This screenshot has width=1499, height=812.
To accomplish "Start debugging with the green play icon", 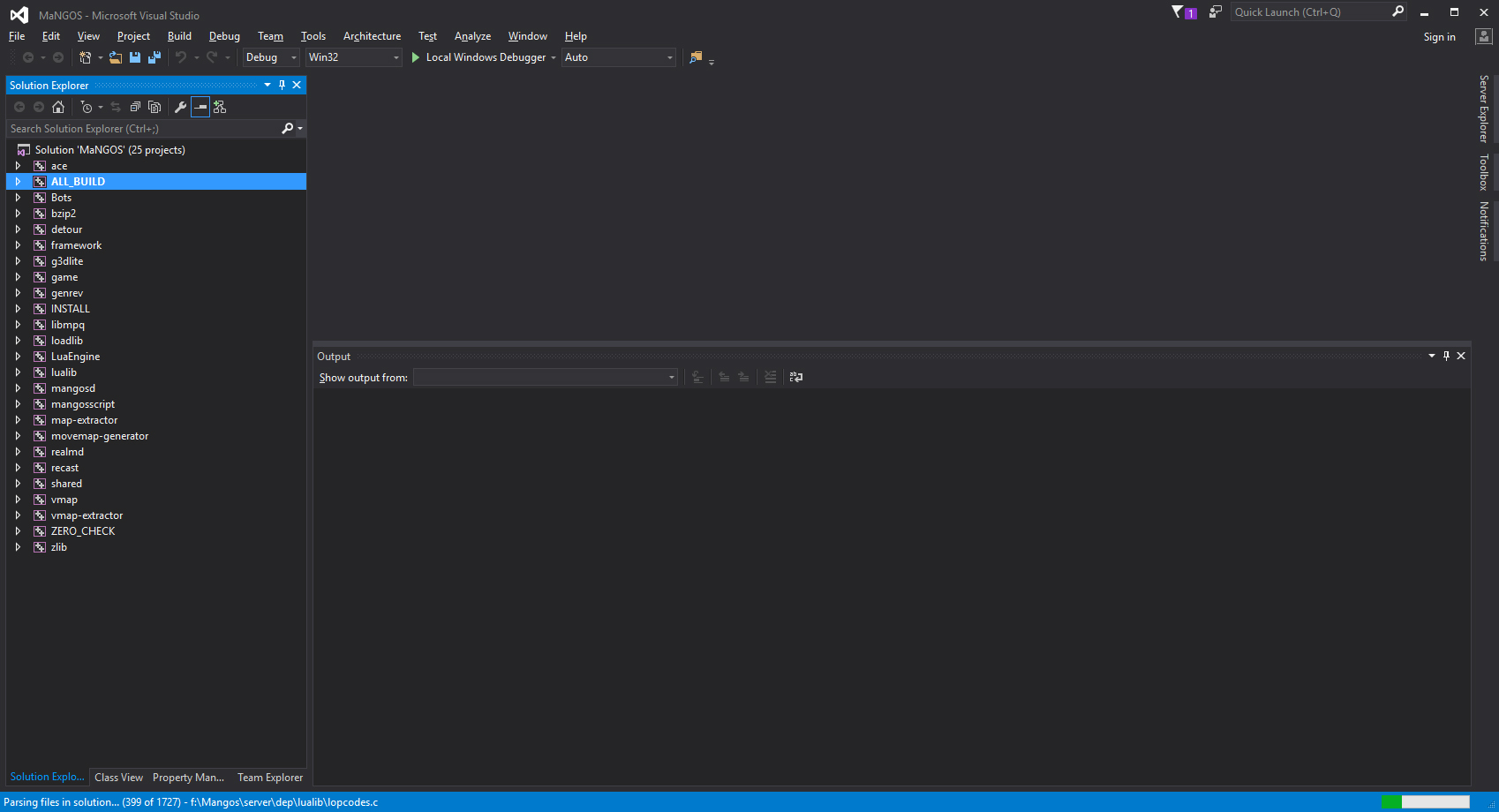I will pyautogui.click(x=416, y=57).
